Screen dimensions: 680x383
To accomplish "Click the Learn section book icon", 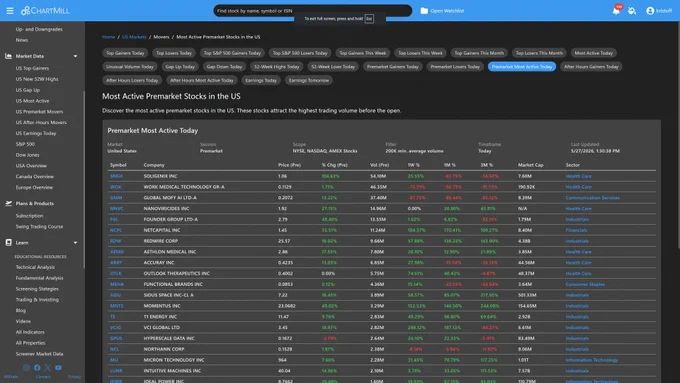I will click(x=8, y=242).
